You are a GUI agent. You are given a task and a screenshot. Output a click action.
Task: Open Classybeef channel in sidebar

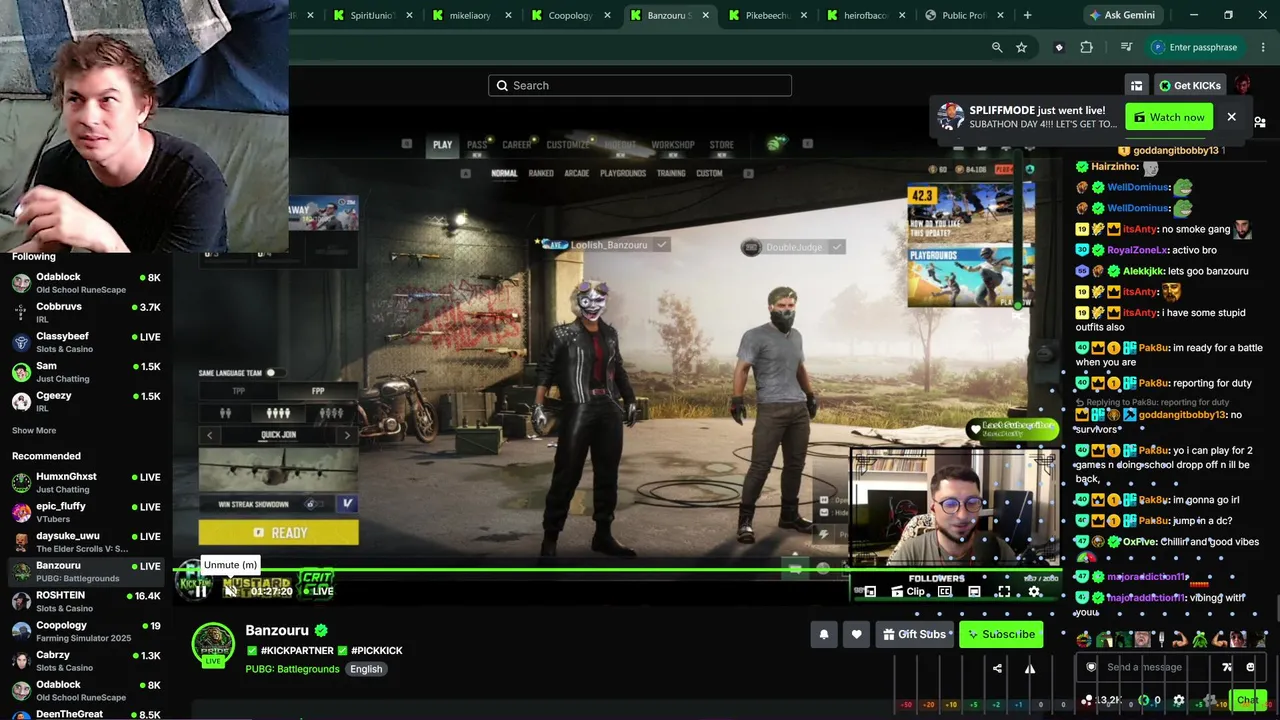pyautogui.click(x=85, y=342)
